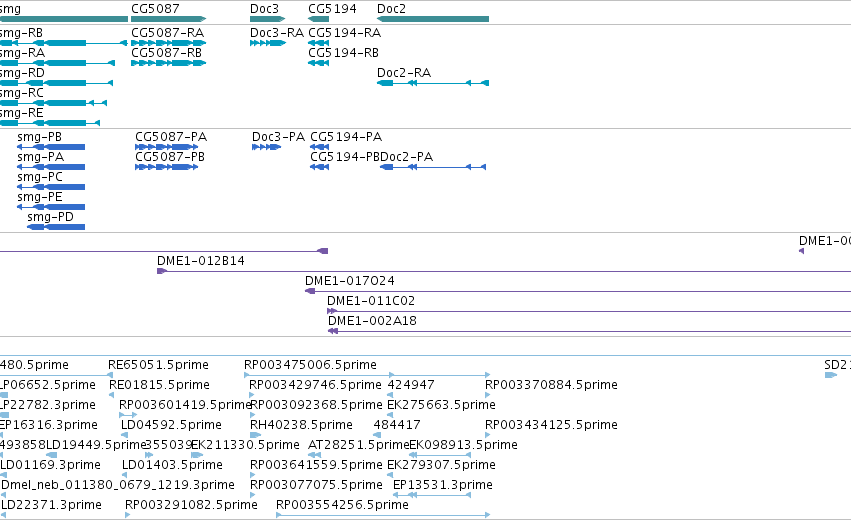Click the RP003601419.5prime EST label
Screen dimensions: 851x520
tap(185, 405)
